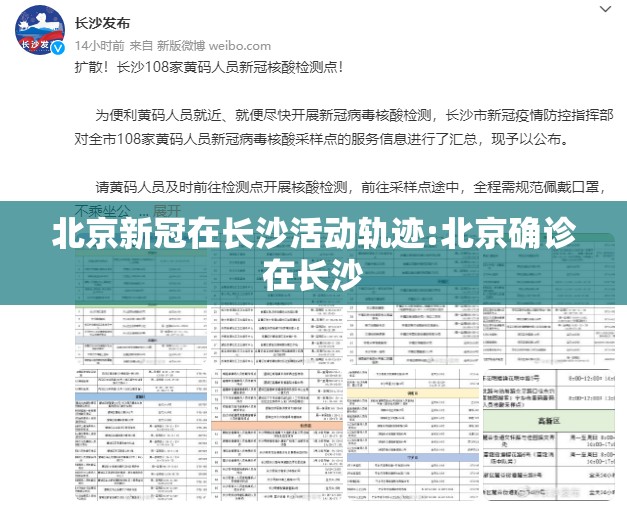Open the bottom-right table image with 高新区
627x506 pixels.
point(550,440)
